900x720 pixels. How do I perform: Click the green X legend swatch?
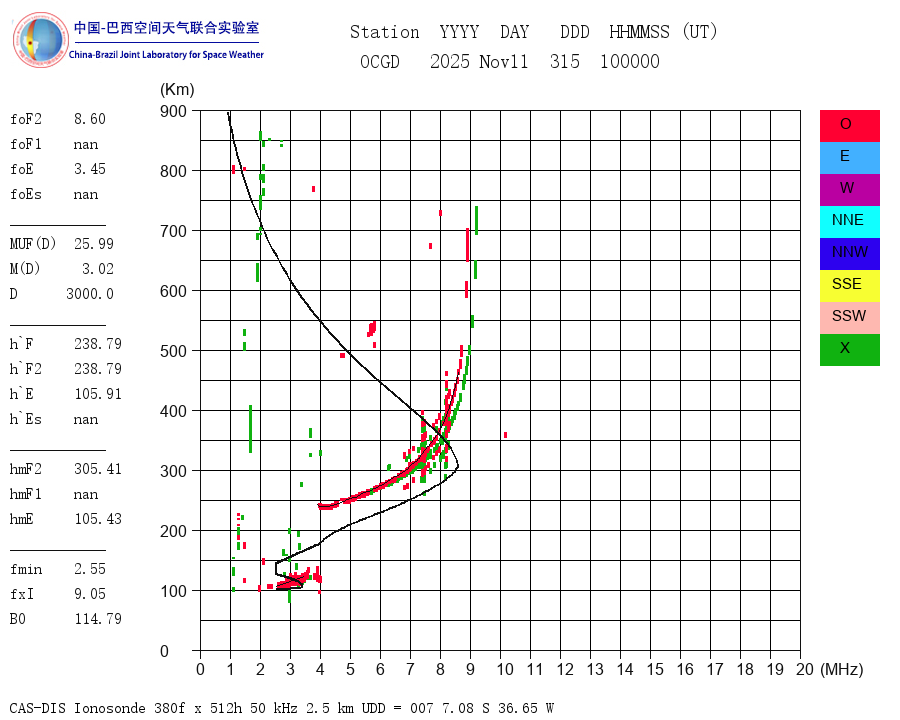click(x=849, y=350)
